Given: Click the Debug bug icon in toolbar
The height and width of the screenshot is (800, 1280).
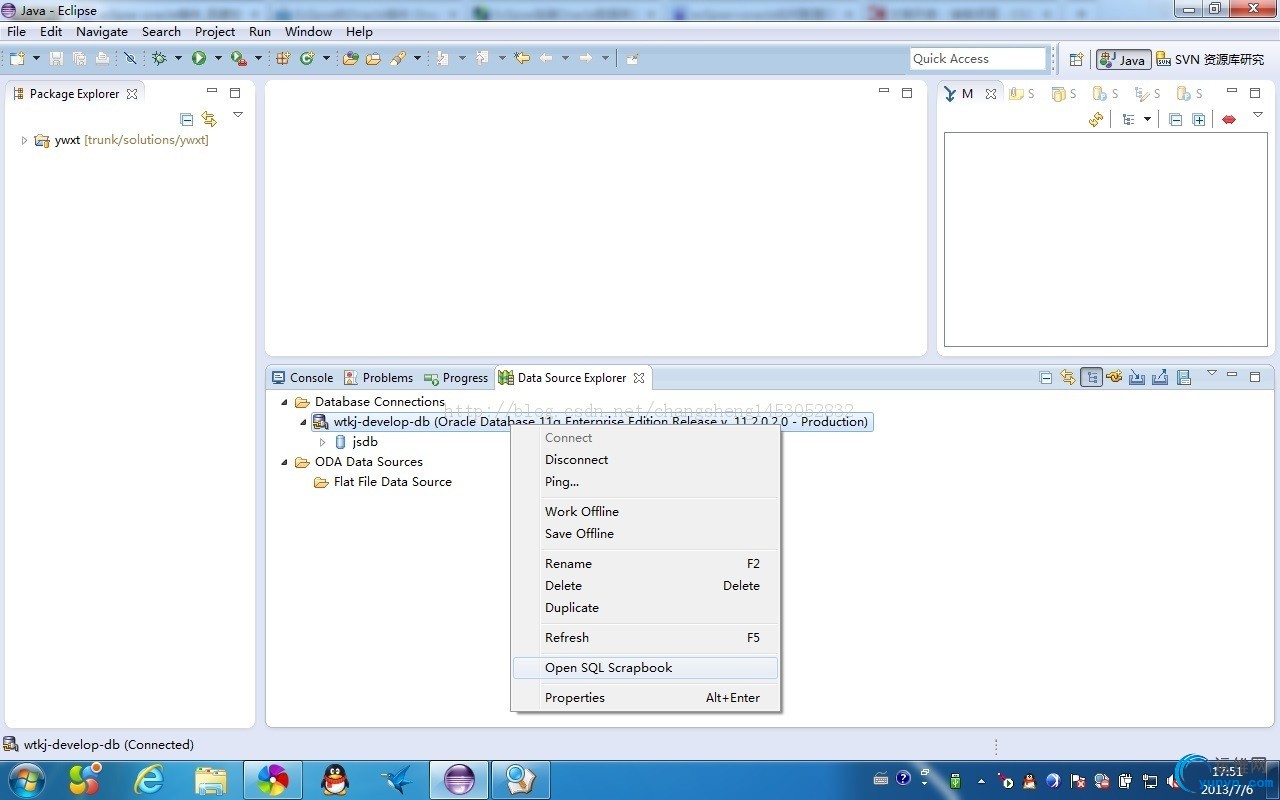Looking at the screenshot, I should click(x=159, y=59).
